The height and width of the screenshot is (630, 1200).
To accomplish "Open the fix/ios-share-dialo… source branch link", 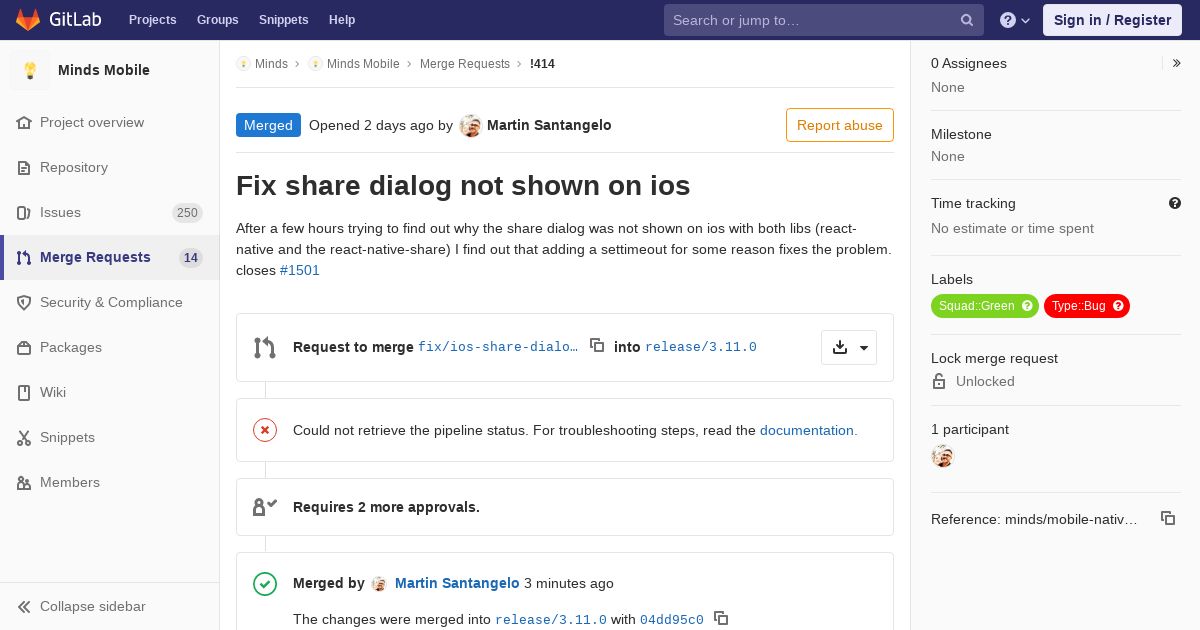I will tap(498, 347).
